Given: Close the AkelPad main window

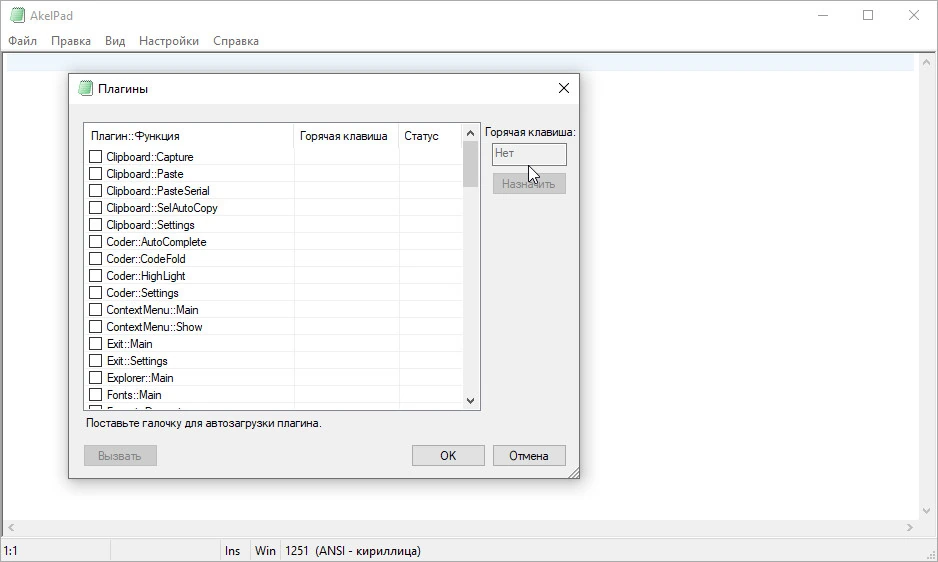Looking at the screenshot, I should click(x=913, y=16).
